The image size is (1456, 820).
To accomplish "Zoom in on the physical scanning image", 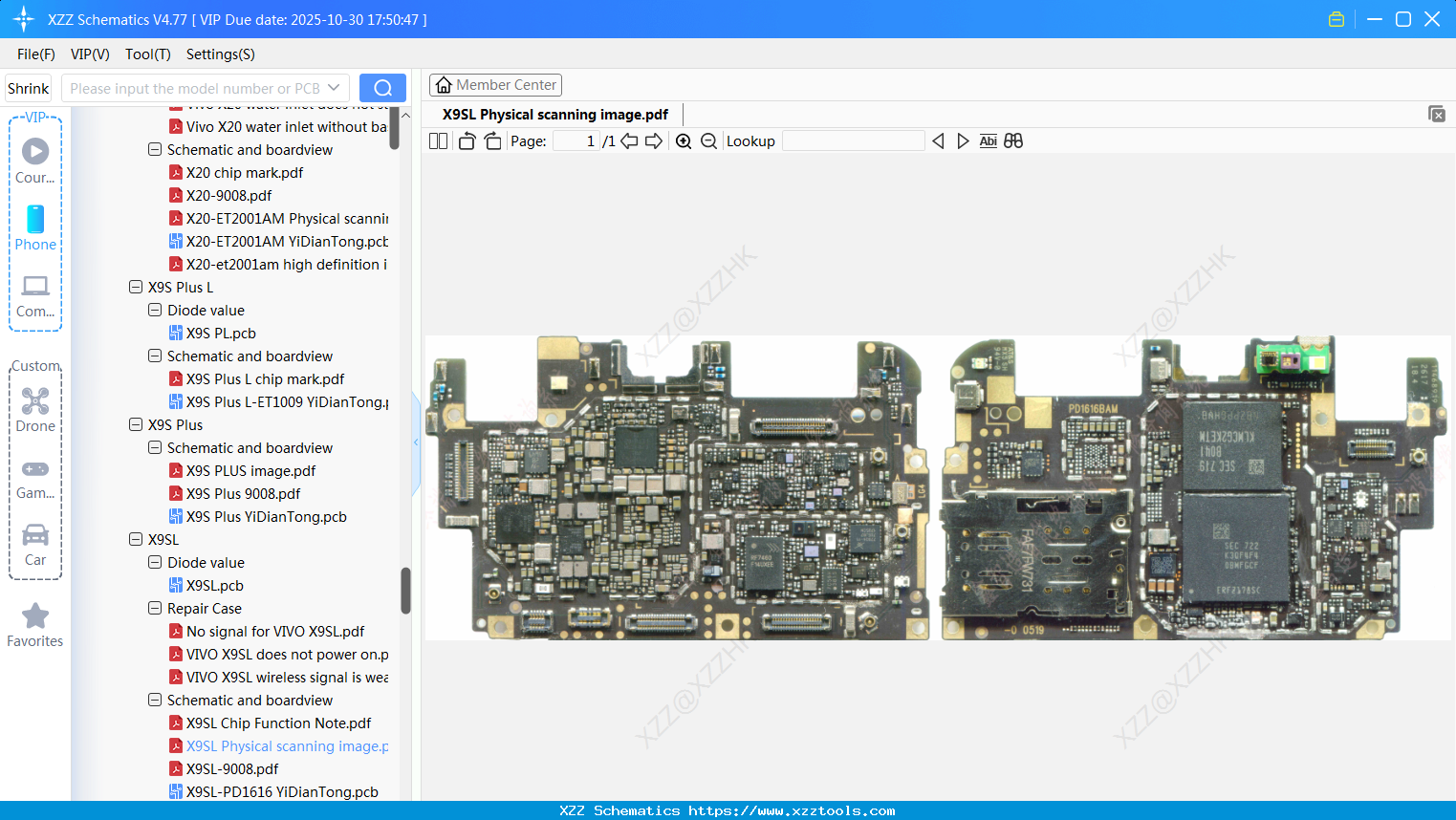I will (684, 140).
